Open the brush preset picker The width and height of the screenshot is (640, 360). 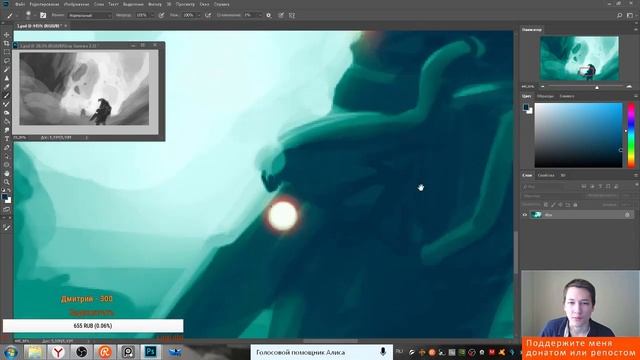(x=29, y=15)
